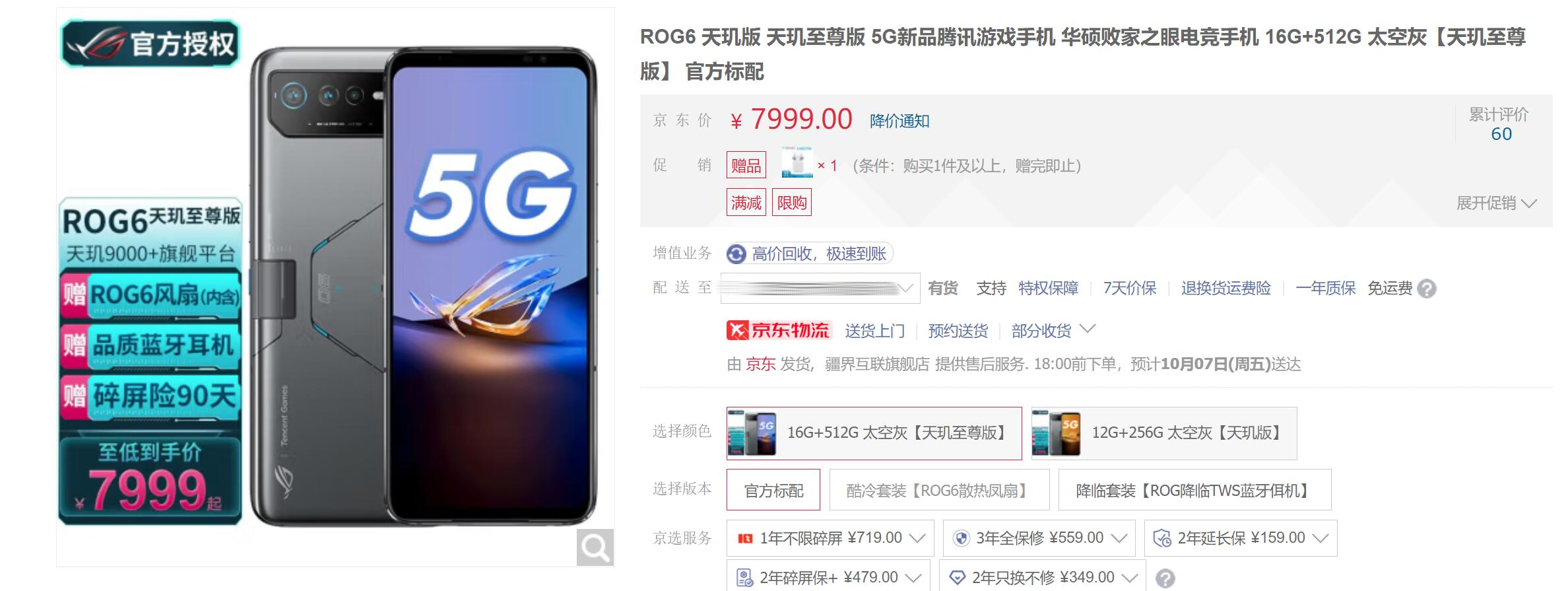
Task: Click the magnifier icon on product image
Action: (595, 547)
